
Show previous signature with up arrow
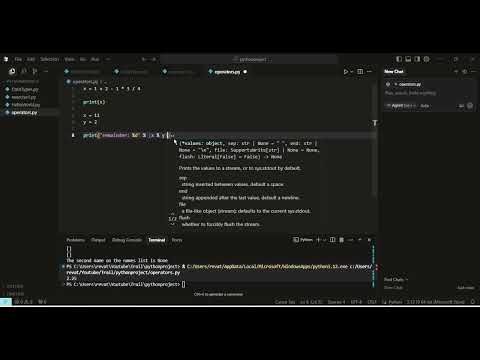[172, 214]
